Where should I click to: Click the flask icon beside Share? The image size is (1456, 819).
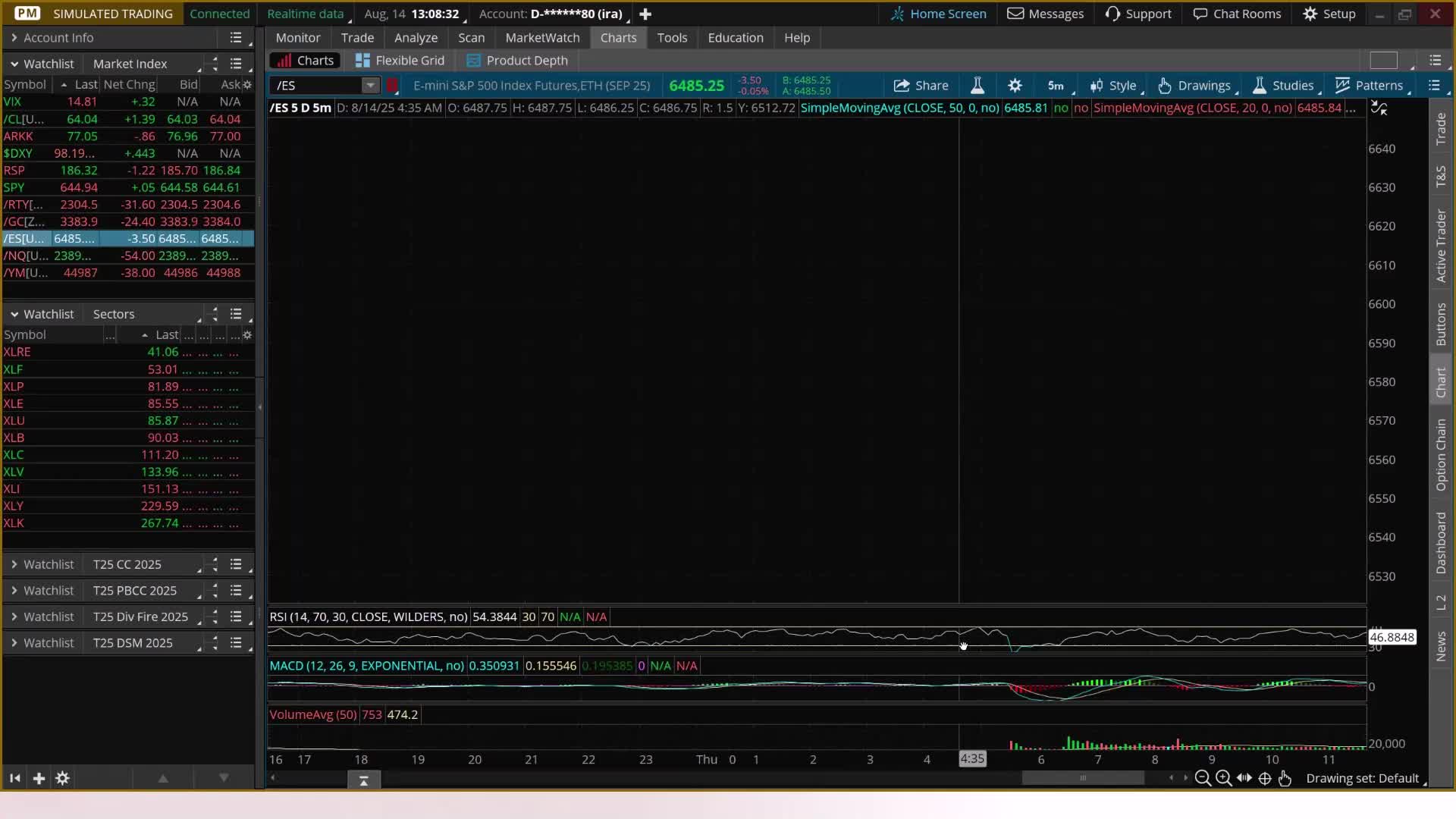tap(977, 86)
